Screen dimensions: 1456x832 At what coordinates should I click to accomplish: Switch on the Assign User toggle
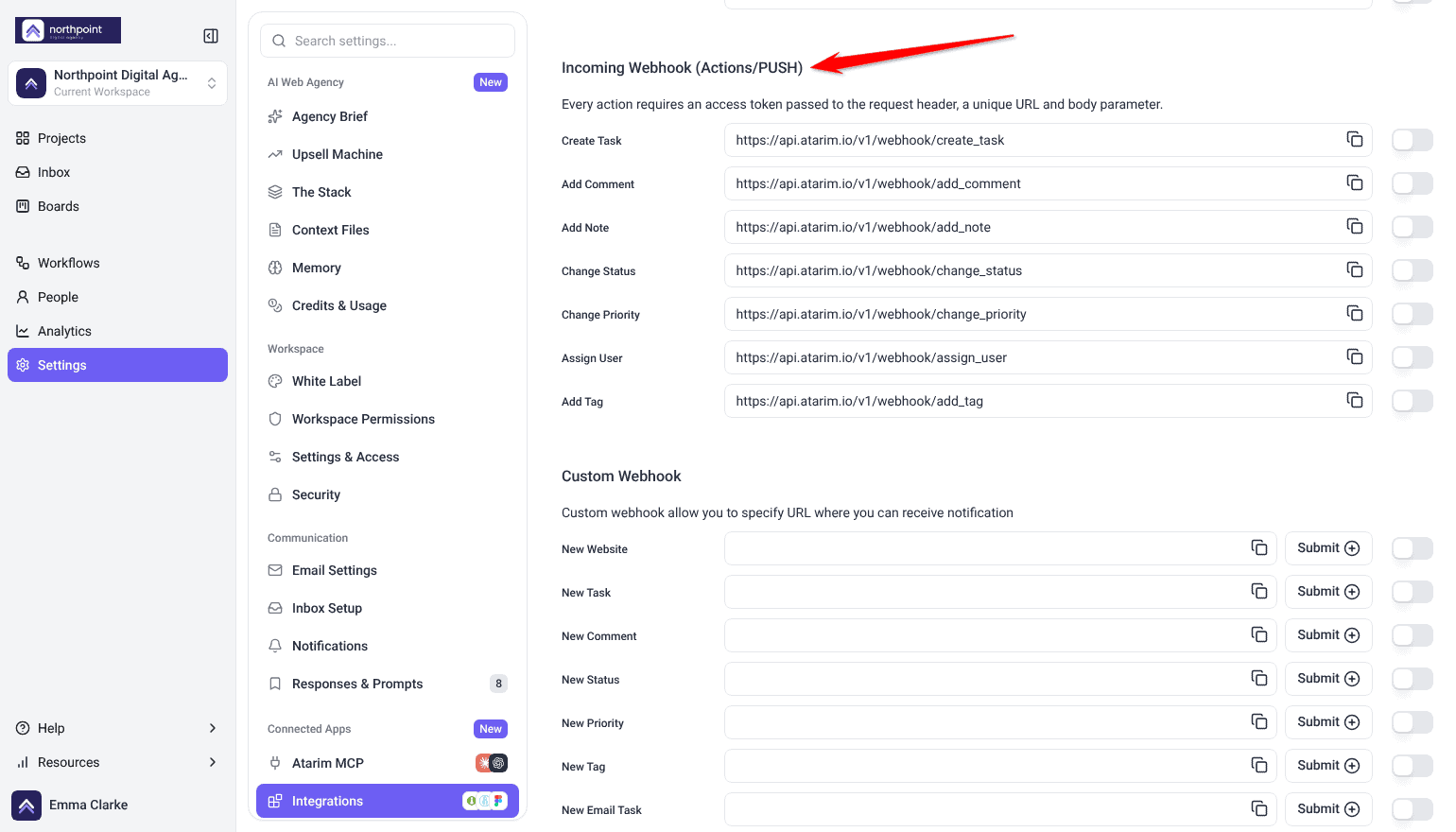pos(1413,357)
